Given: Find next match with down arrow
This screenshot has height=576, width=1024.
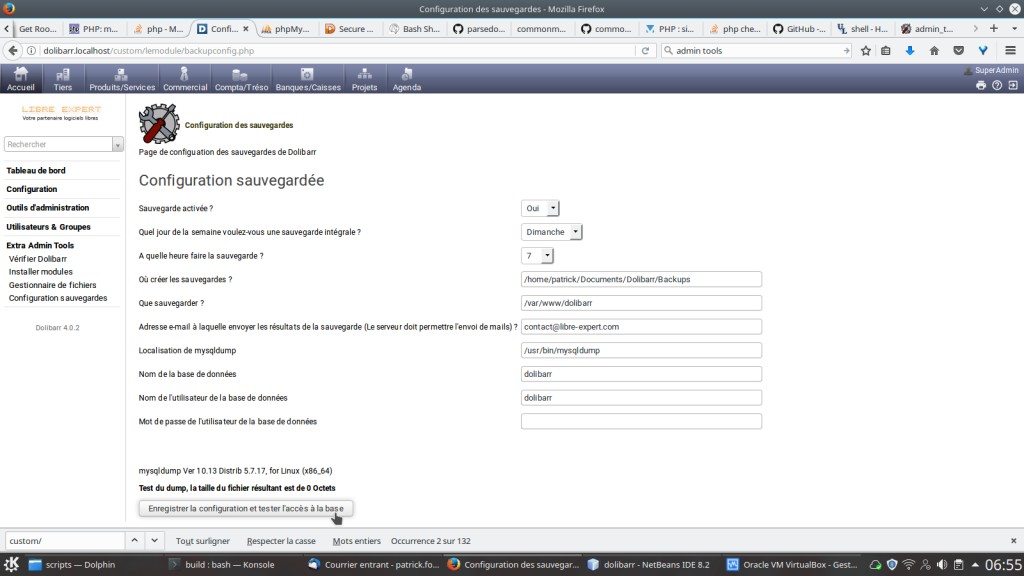Looking at the screenshot, I should [154, 541].
